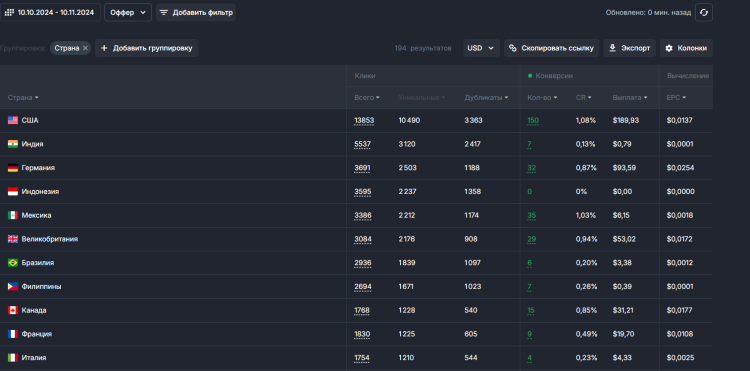Screen dimensions: 750x371
Task: Sort table by Выплата column
Action: click(629, 98)
